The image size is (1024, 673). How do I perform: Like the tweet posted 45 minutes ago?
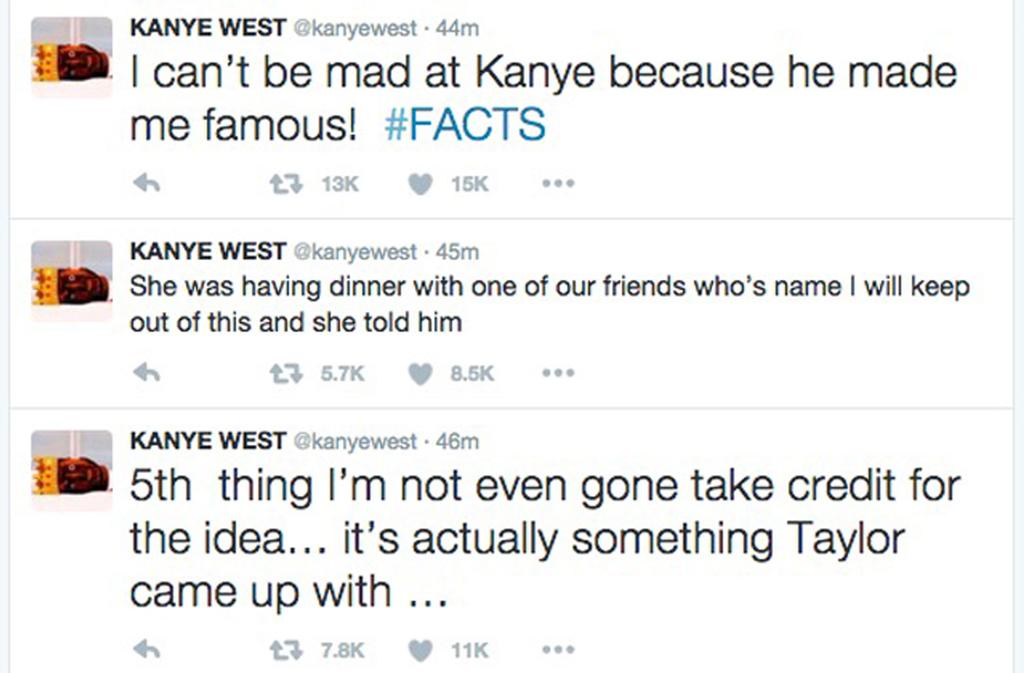[x=421, y=372]
